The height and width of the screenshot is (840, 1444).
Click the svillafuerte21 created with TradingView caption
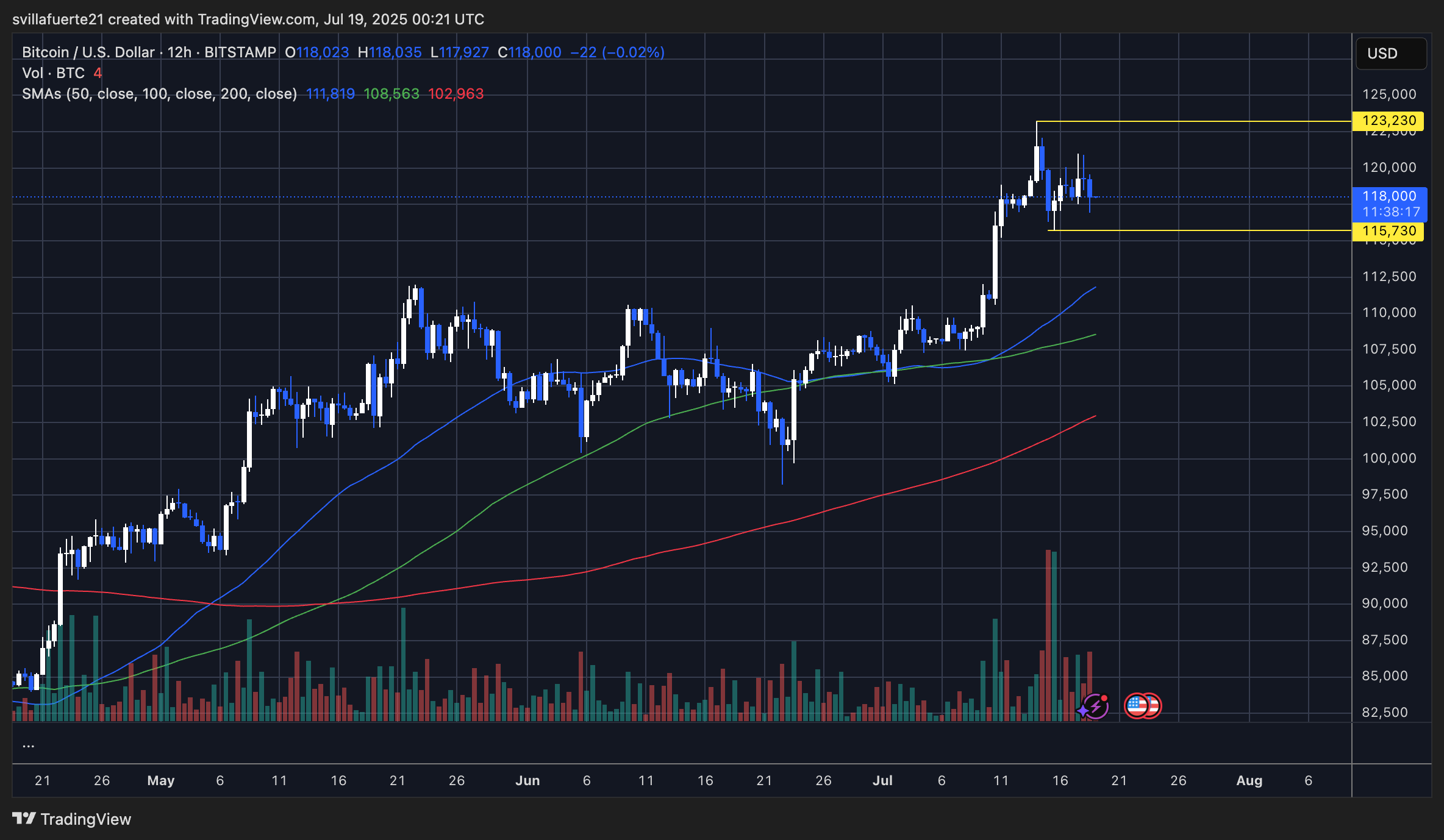pos(248,20)
